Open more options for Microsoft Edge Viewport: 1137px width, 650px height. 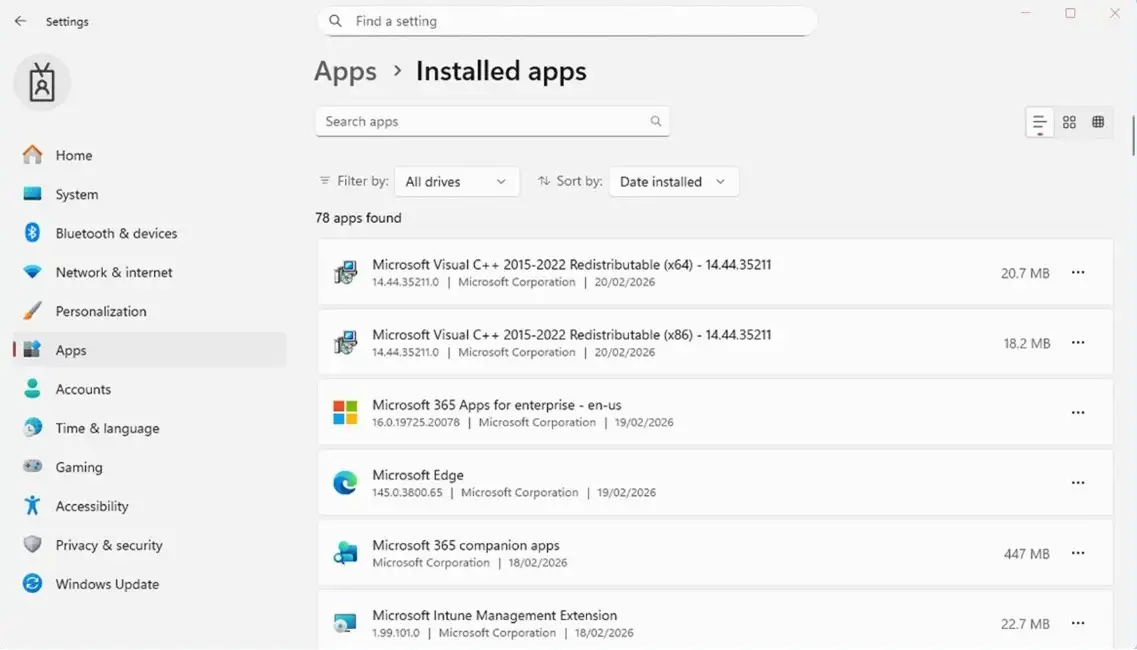pyautogui.click(x=1078, y=483)
